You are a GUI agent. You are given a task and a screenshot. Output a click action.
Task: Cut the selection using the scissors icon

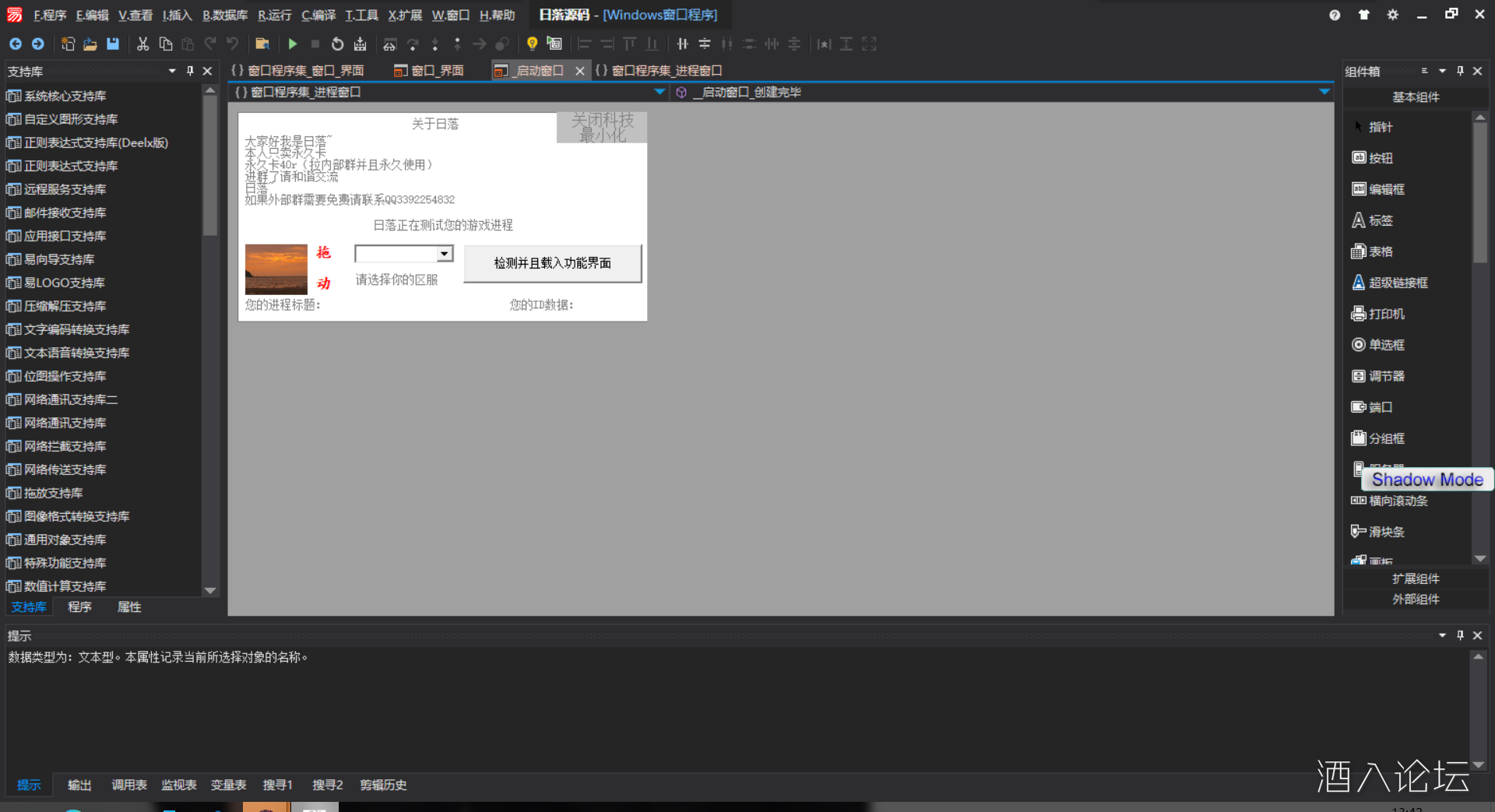point(142,44)
